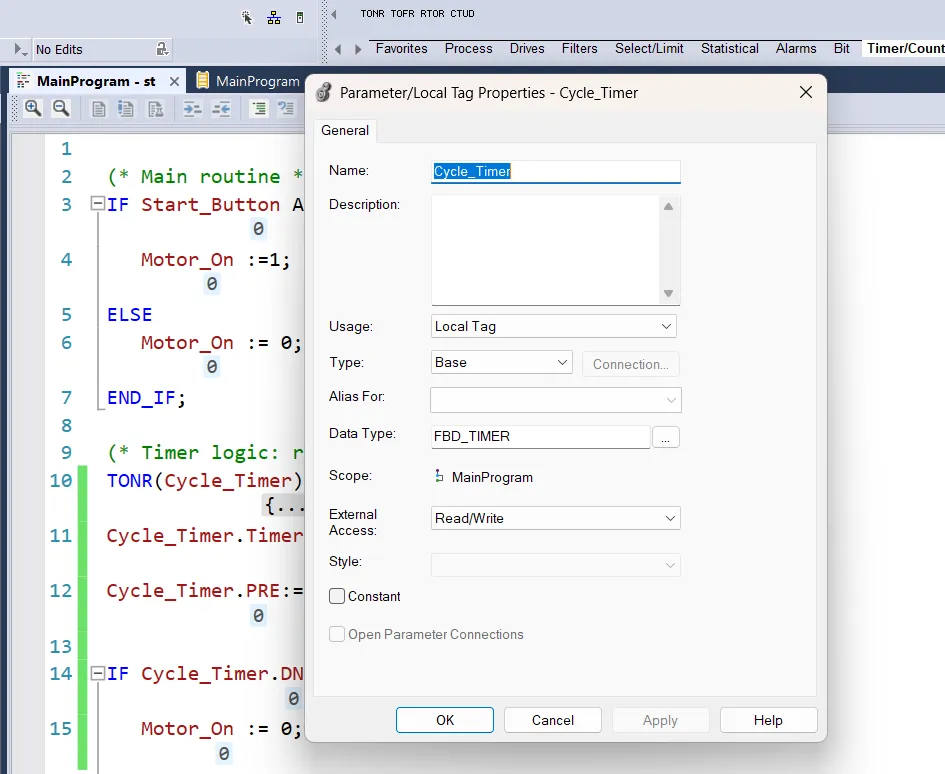Click the decrease indent icon
Screen dimensions: 945x774
(x=221, y=109)
